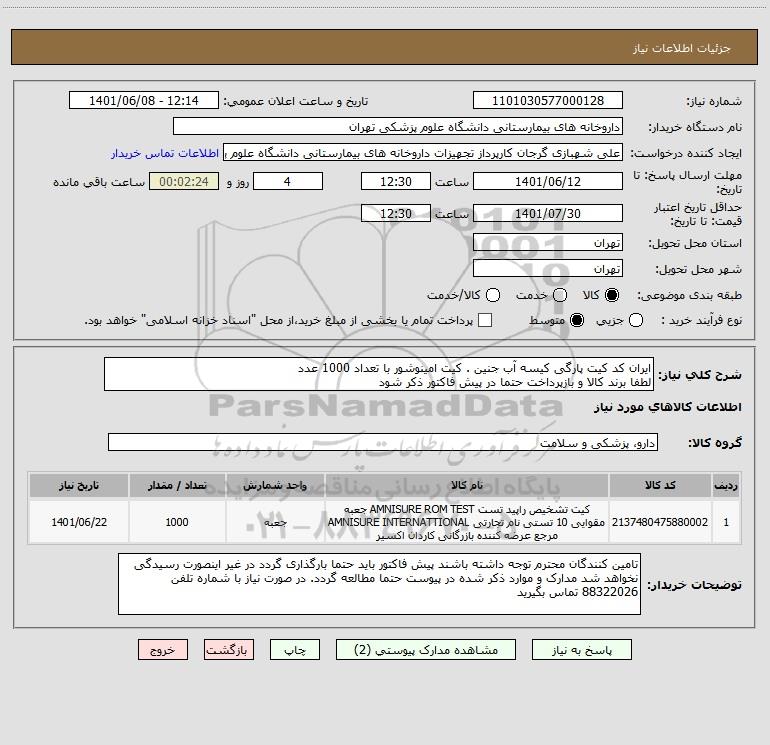This screenshot has height=745, width=770.
Task: Click the response deadline time 12:30 field
Action: click(x=396, y=182)
